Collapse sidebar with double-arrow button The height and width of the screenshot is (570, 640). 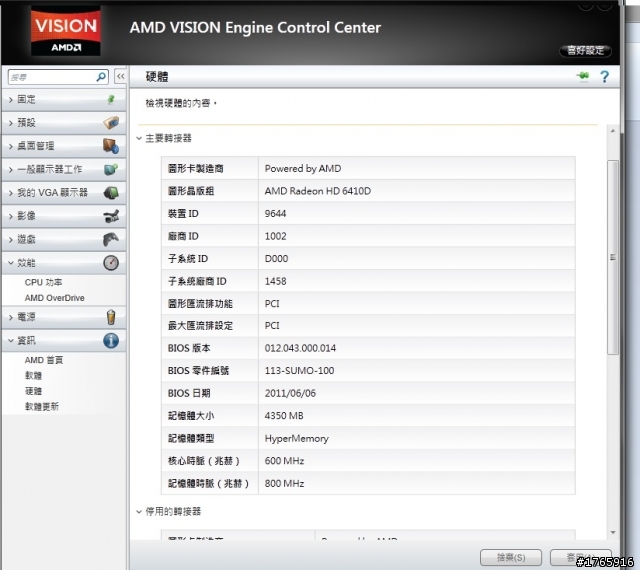tap(120, 76)
